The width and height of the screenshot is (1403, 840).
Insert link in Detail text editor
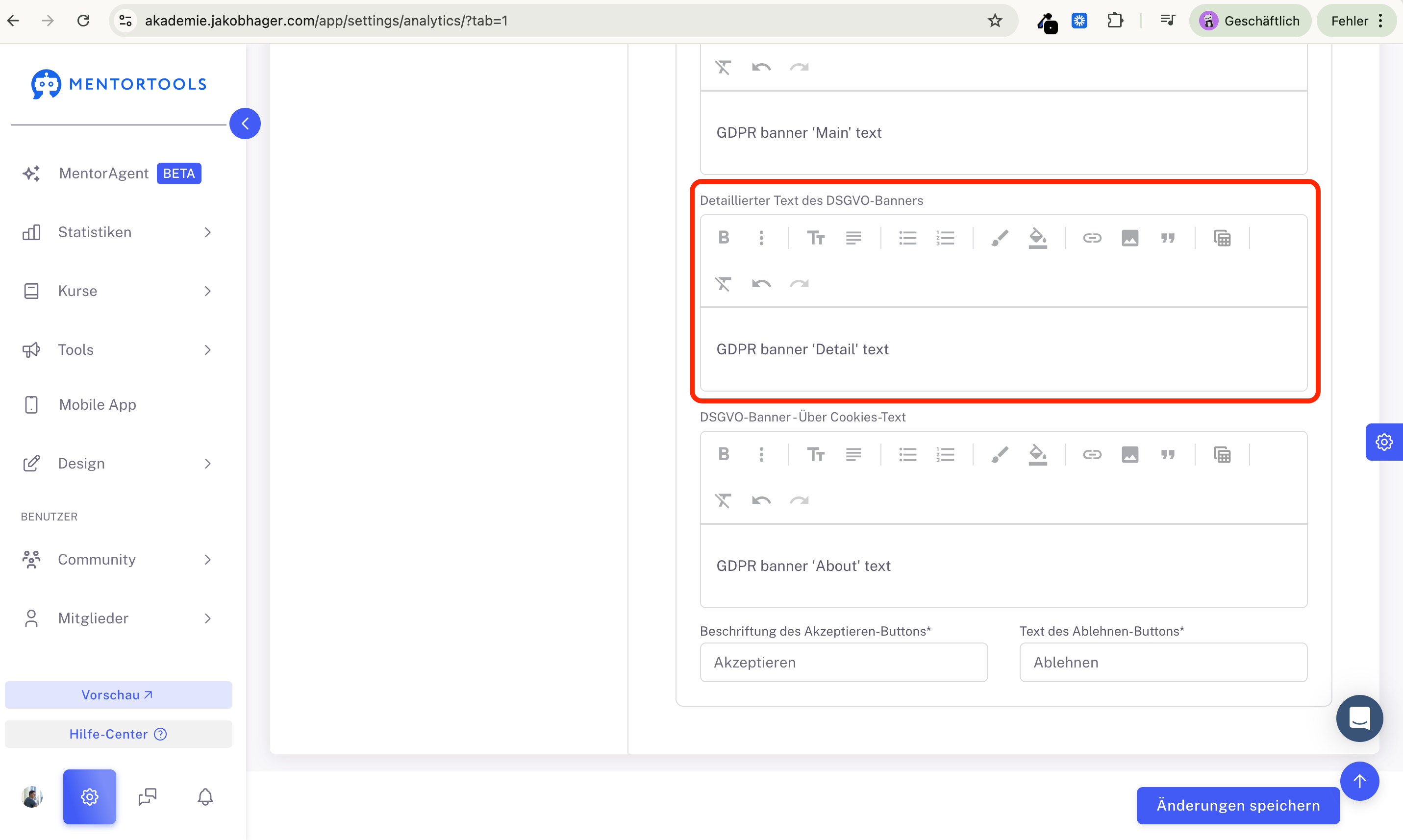coord(1092,238)
